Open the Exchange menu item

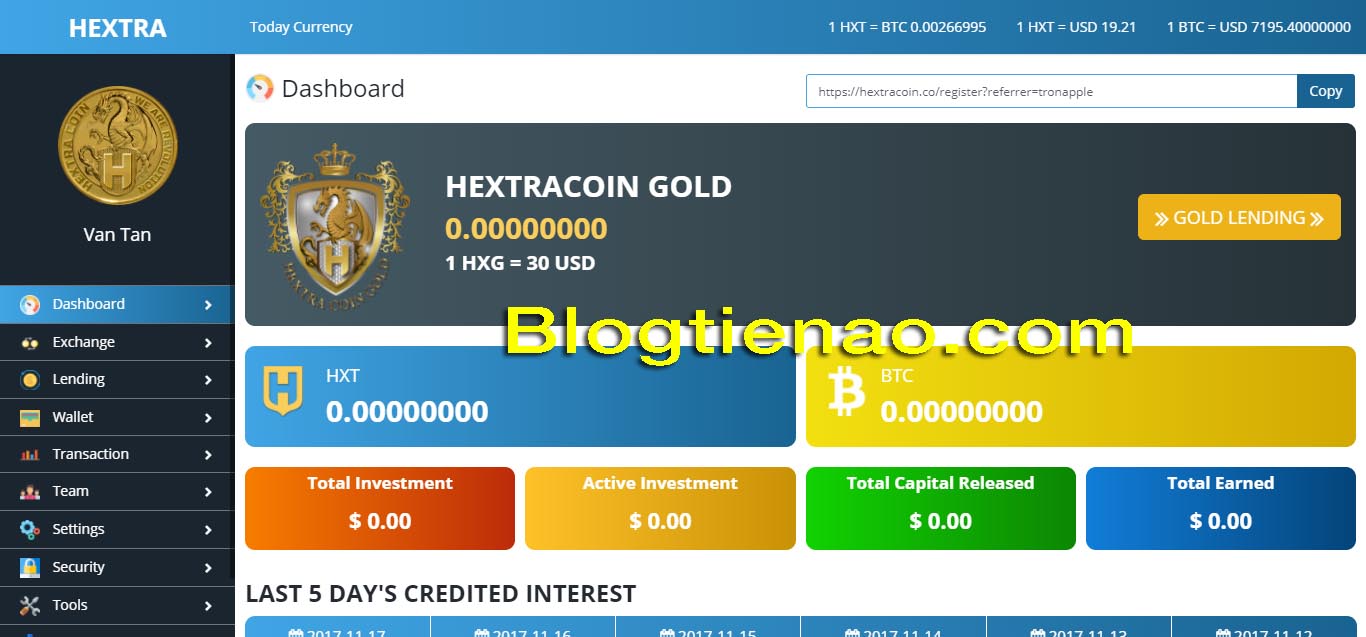click(116, 342)
